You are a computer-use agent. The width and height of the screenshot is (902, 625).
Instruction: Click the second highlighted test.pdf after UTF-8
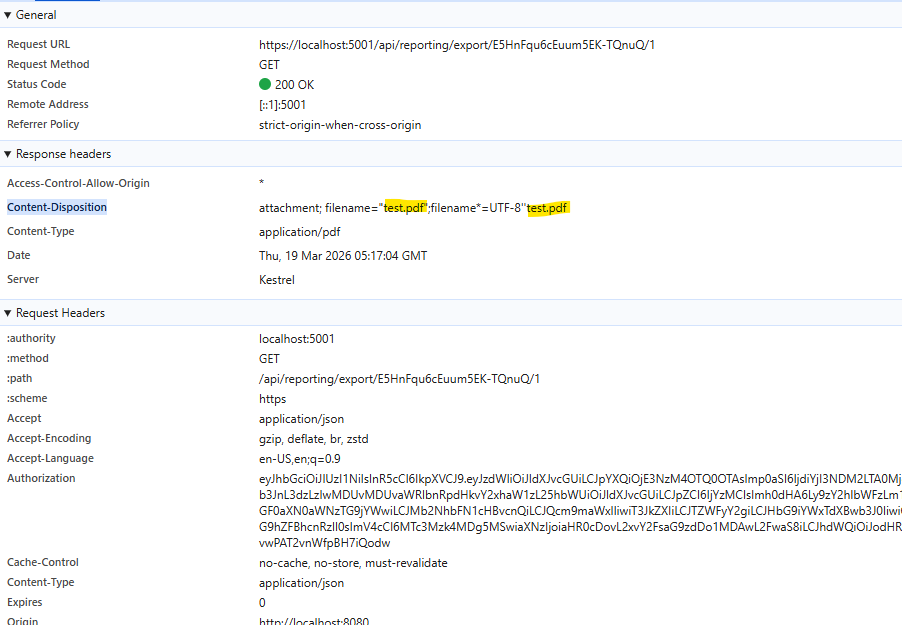coord(548,208)
